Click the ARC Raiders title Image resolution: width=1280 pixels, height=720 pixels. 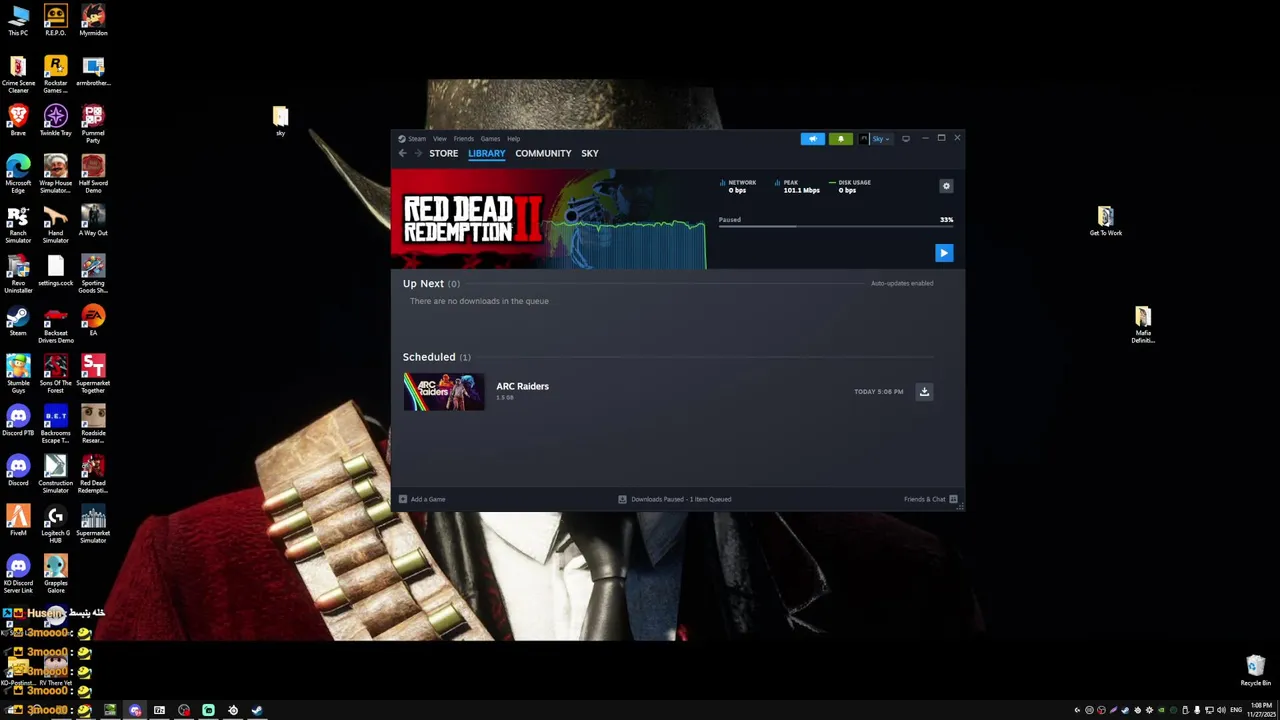(522, 386)
